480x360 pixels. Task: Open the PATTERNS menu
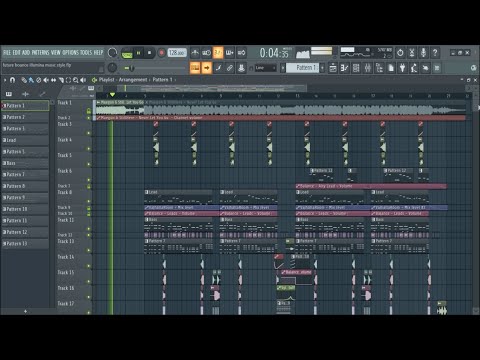click(x=41, y=52)
